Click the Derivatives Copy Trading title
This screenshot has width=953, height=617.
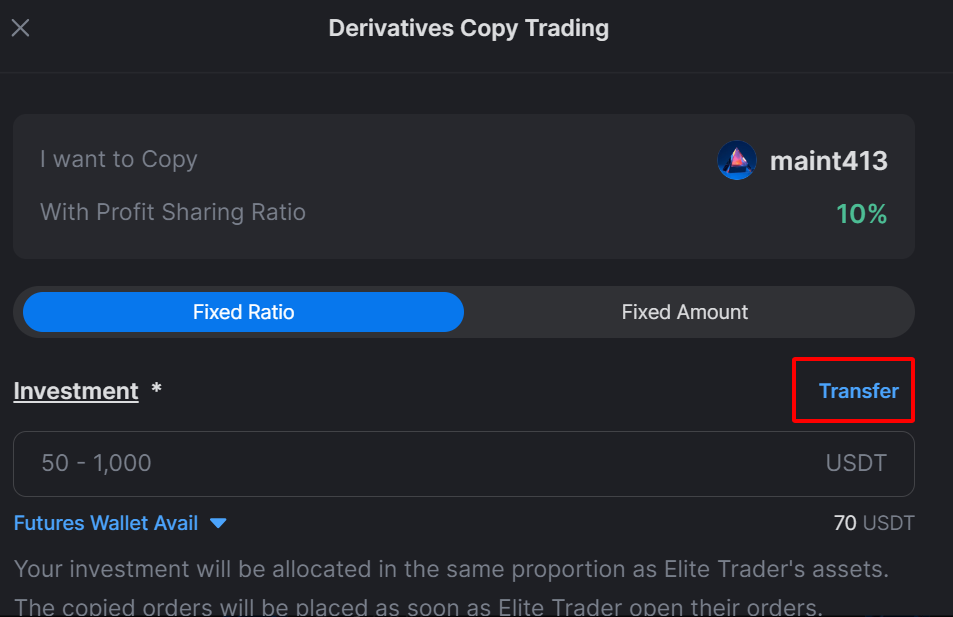pyautogui.click(x=469, y=29)
